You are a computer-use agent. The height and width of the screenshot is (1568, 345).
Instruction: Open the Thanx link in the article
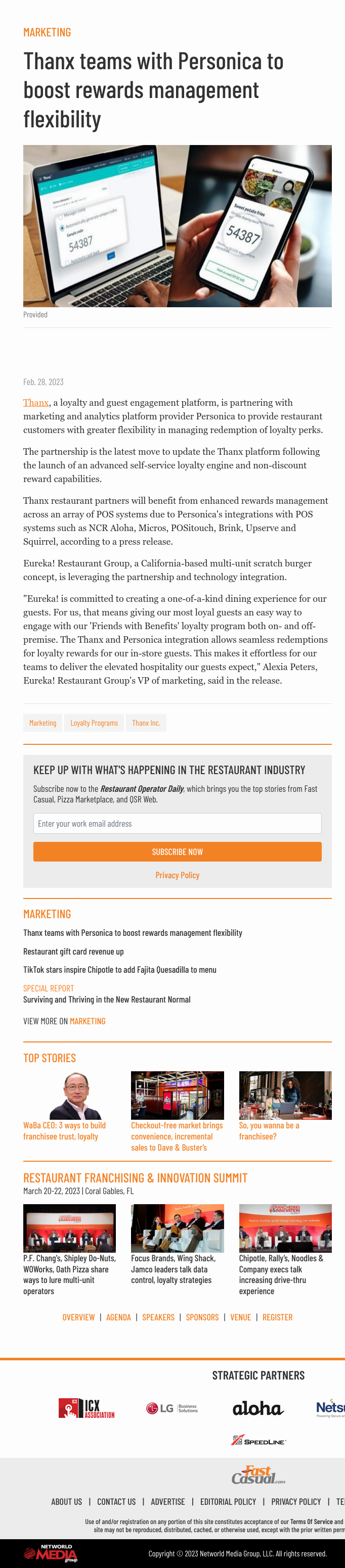pyautogui.click(x=36, y=402)
